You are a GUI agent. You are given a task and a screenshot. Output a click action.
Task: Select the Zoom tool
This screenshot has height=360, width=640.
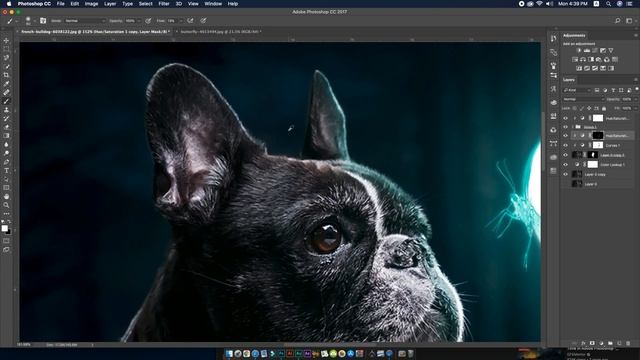pyautogui.click(x=6, y=205)
